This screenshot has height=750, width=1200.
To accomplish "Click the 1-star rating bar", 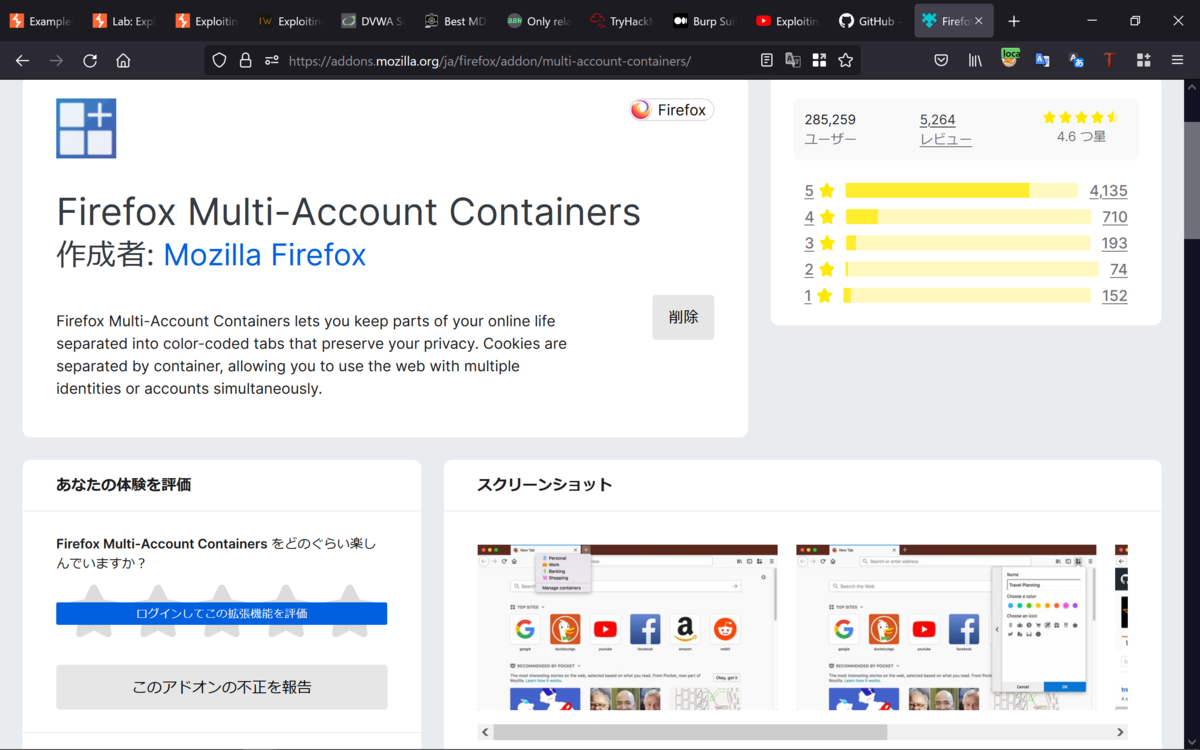I will point(968,295).
